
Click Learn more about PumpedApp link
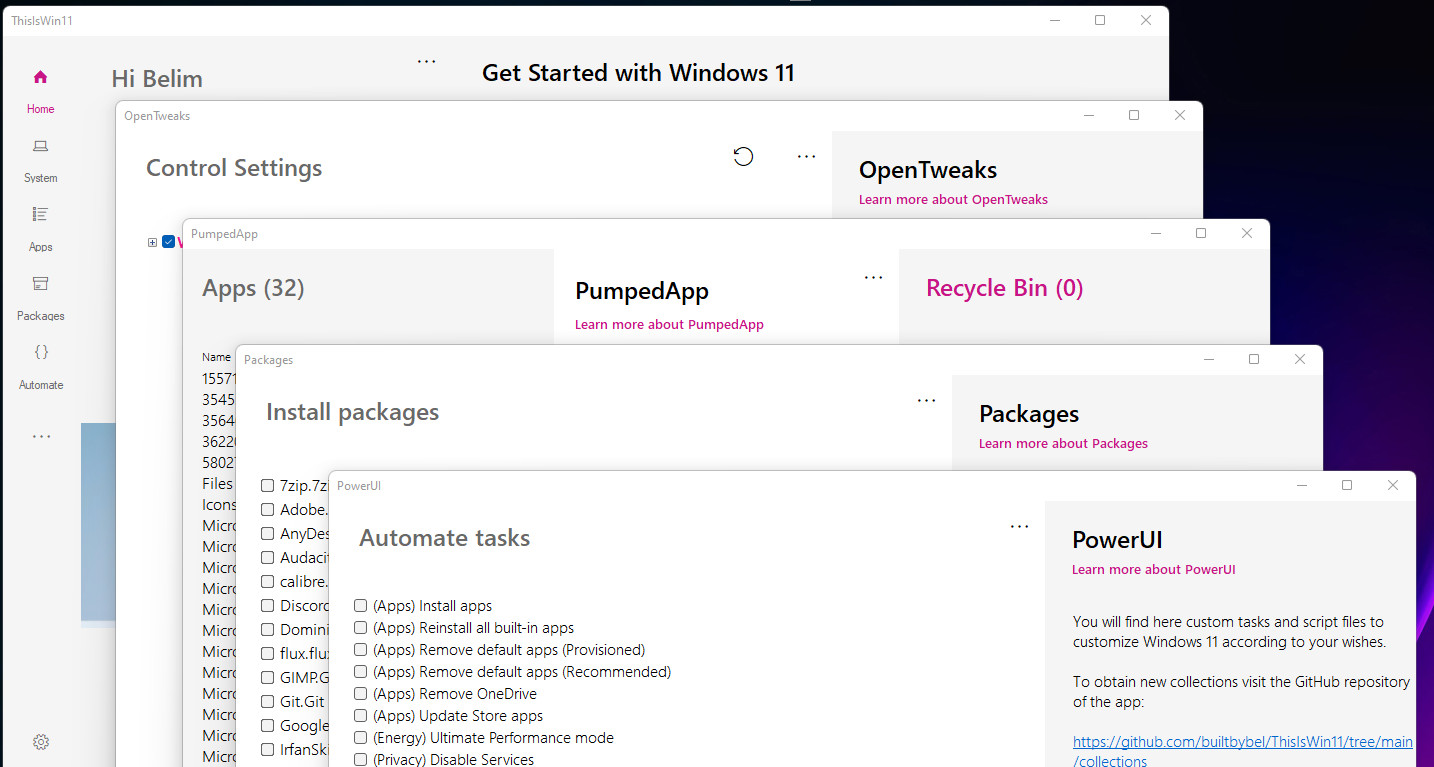click(x=669, y=325)
